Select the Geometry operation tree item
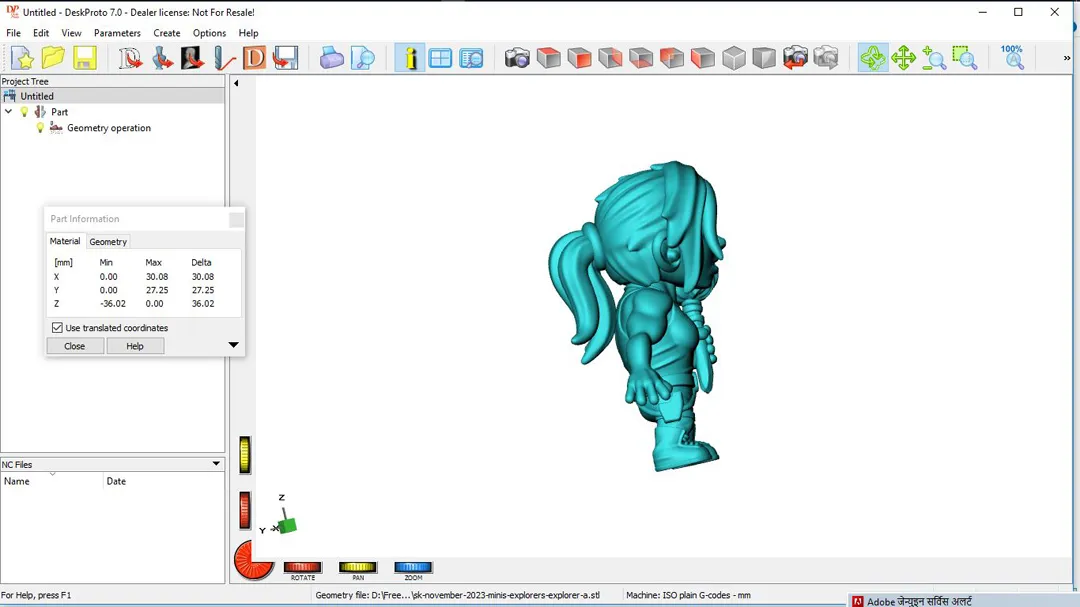This screenshot has height=607, width=1080. tap(109, 128)
